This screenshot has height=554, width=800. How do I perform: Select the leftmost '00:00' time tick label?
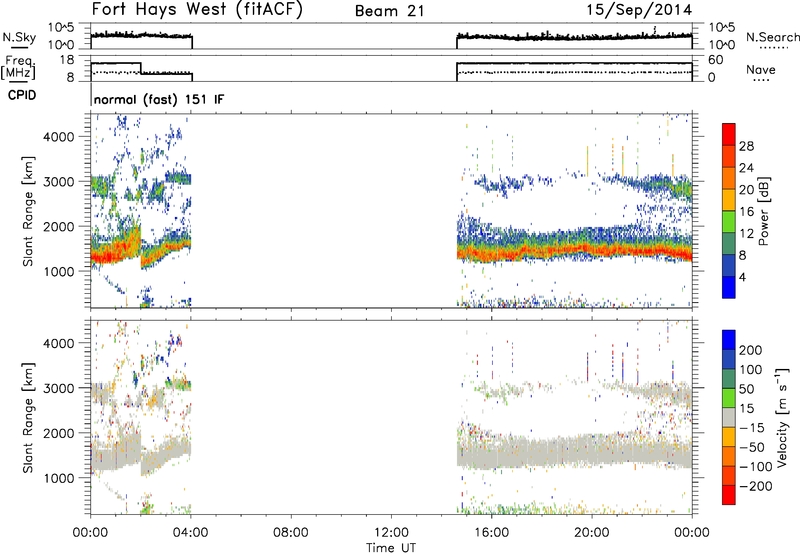90,533
